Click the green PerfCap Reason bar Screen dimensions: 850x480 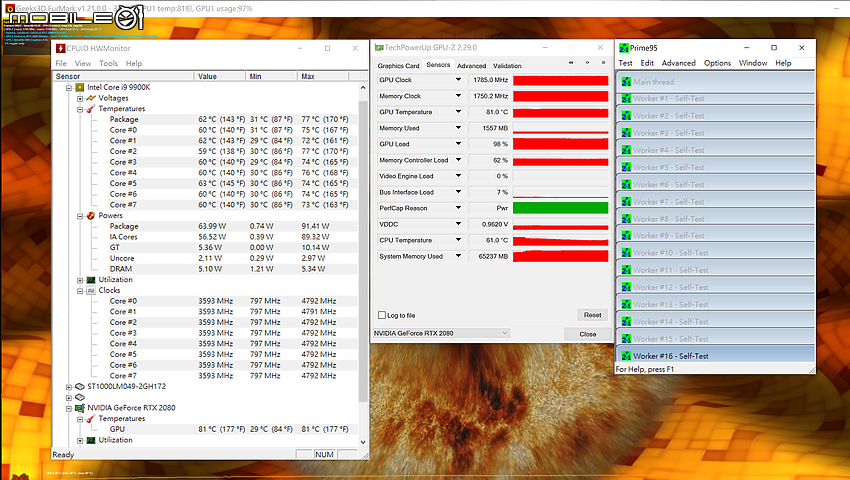click(x=561, y=208)
